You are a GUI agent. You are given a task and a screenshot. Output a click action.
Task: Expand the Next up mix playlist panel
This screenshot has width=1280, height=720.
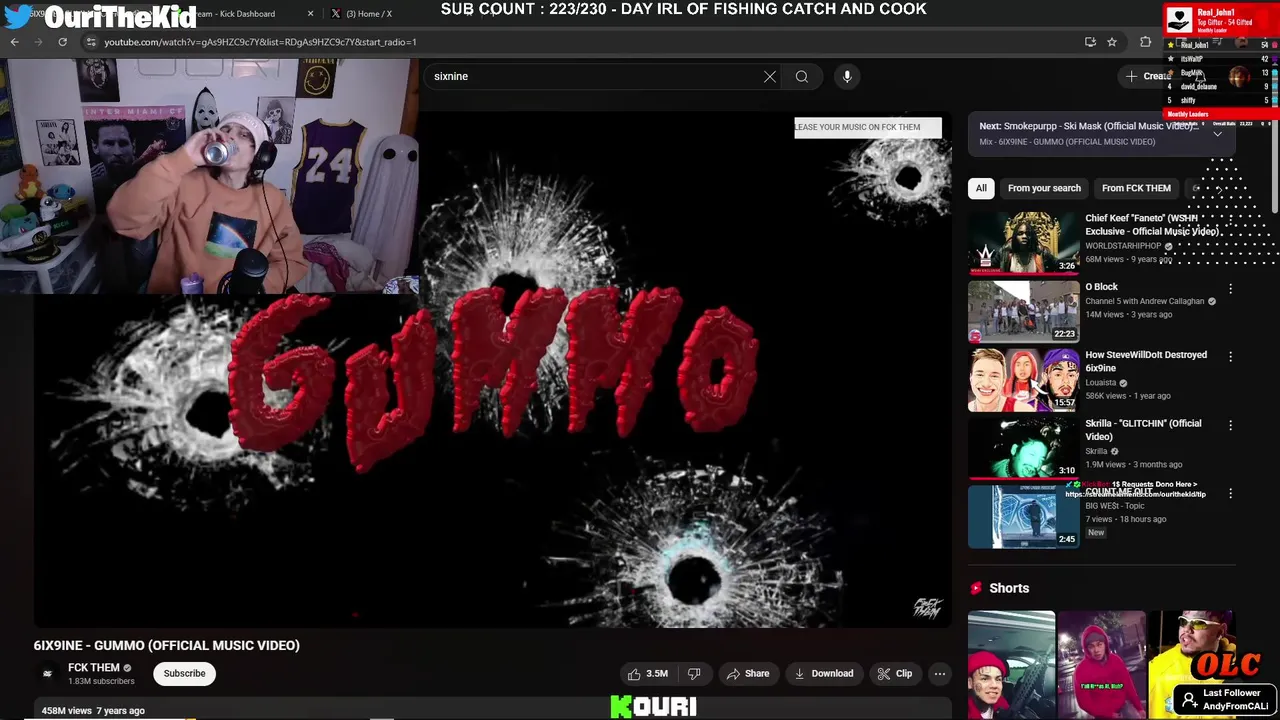1217,133
